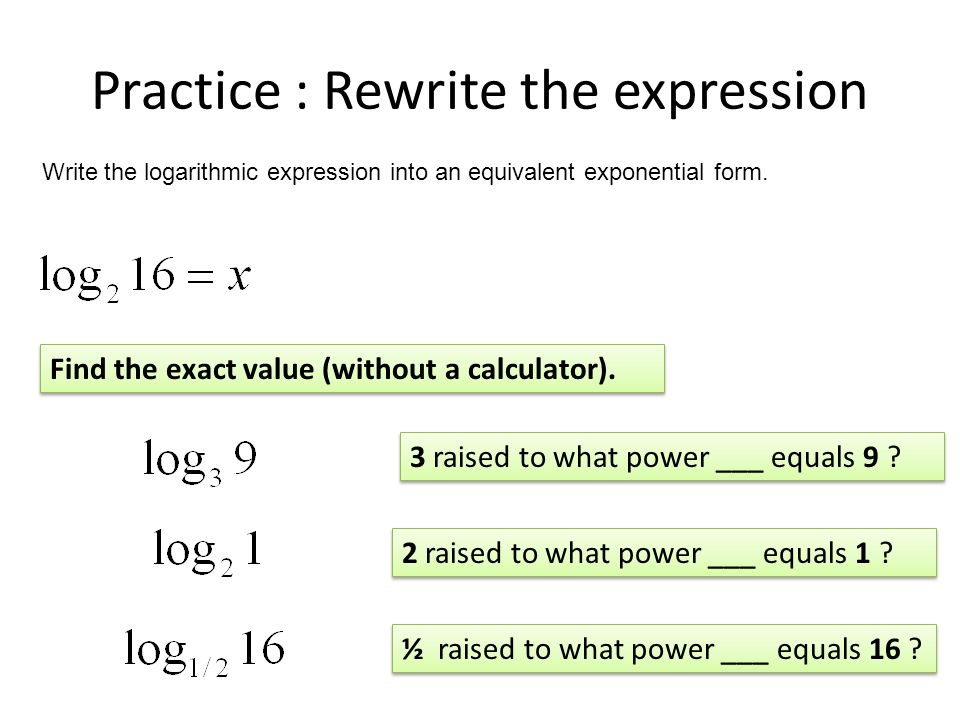Click the word 'exponential' in the instructions
The image size is (960, 720).
(643, 172)
